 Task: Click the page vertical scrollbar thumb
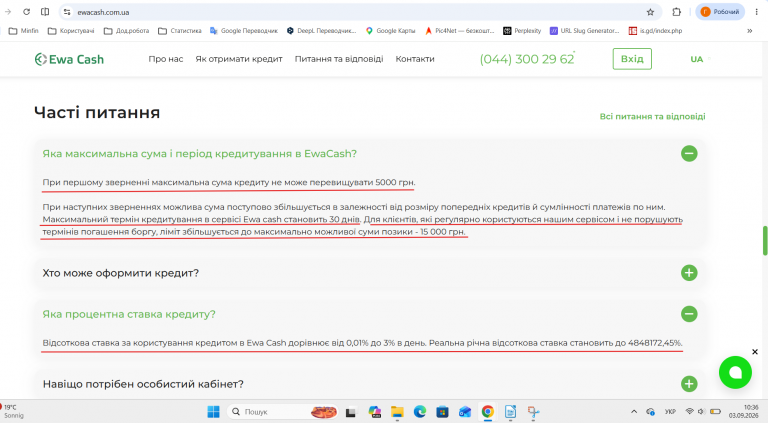click(x=765, y=240)
